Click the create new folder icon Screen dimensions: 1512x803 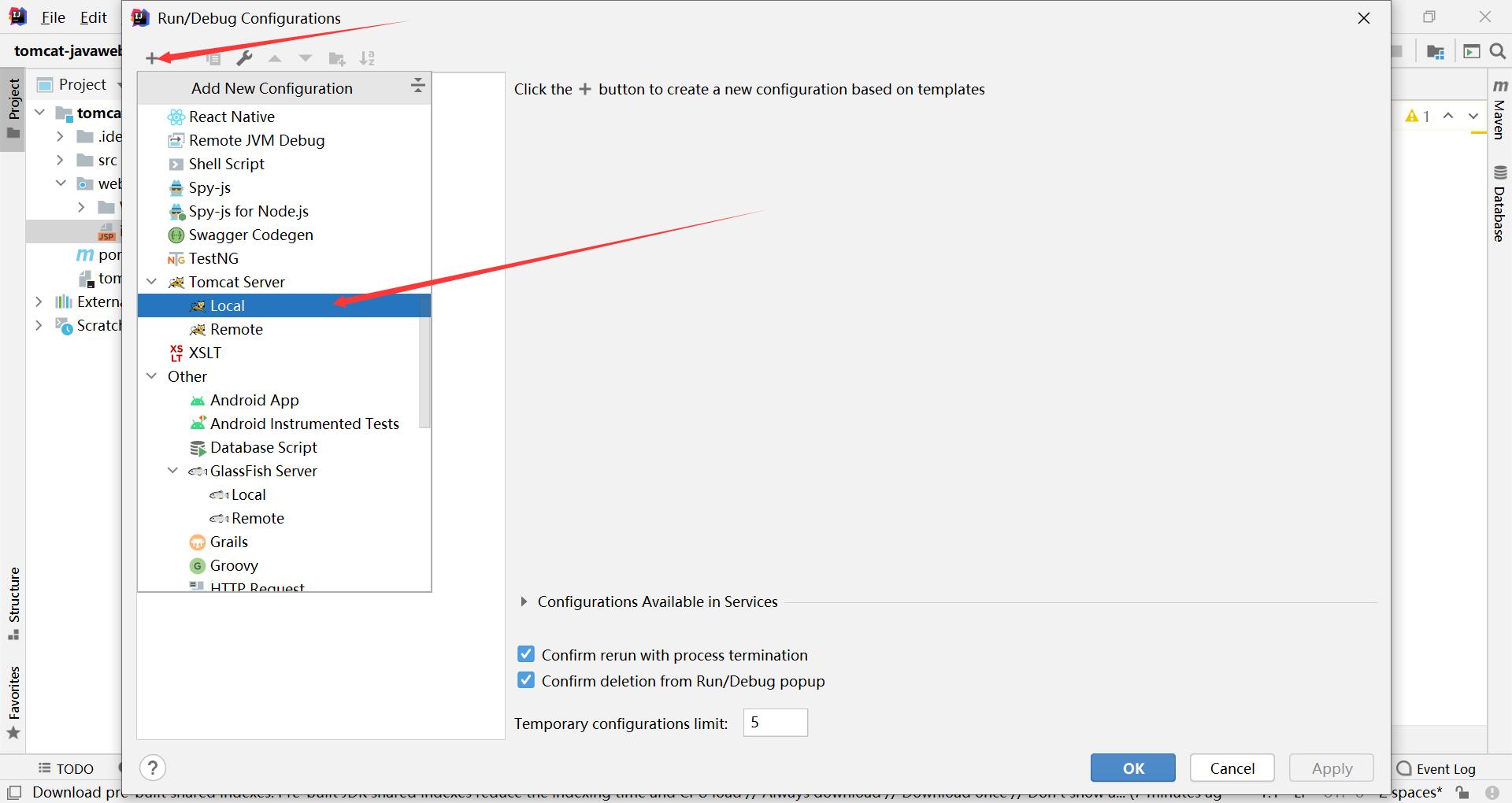coord(337,58)
